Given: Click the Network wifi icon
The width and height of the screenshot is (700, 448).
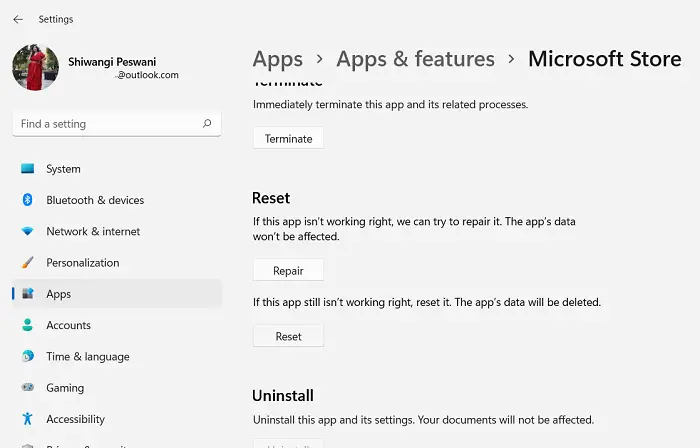Looking at the screenshot, I should pos(27,231).
